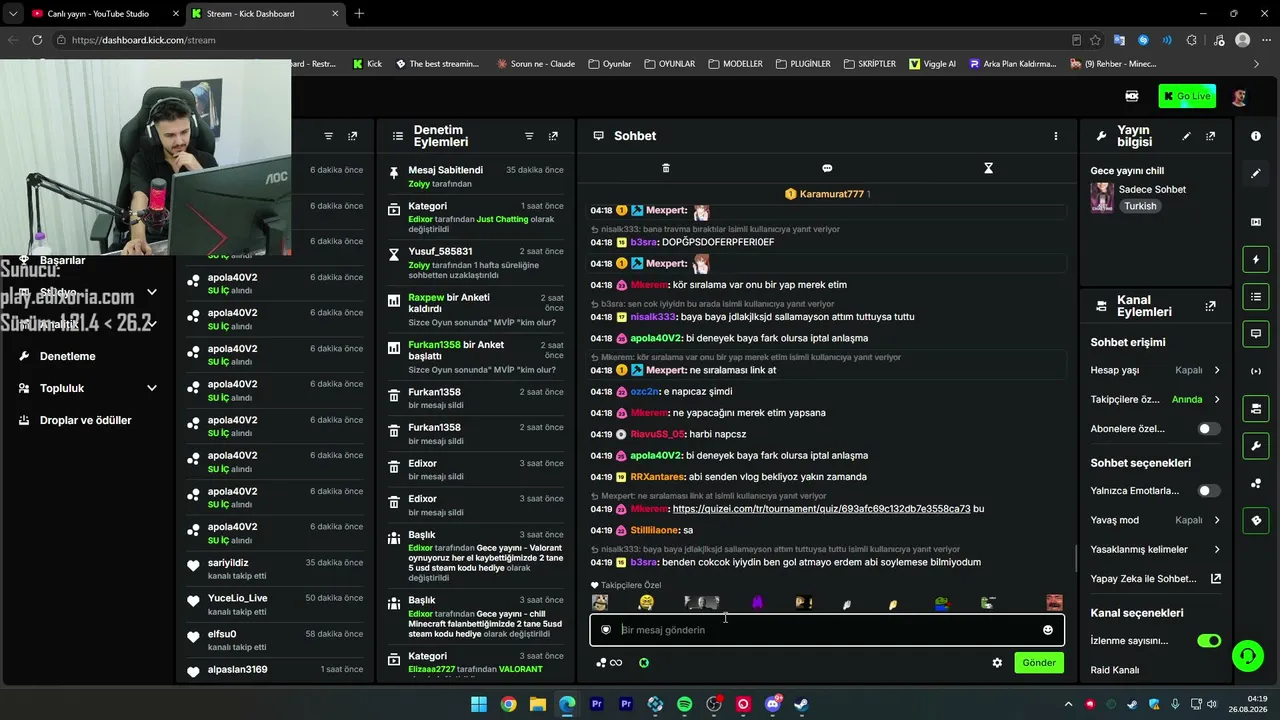Open Steam from the Windows taskbar
The height and width of the screenshot is (720, 1280).
click(801, 704)
